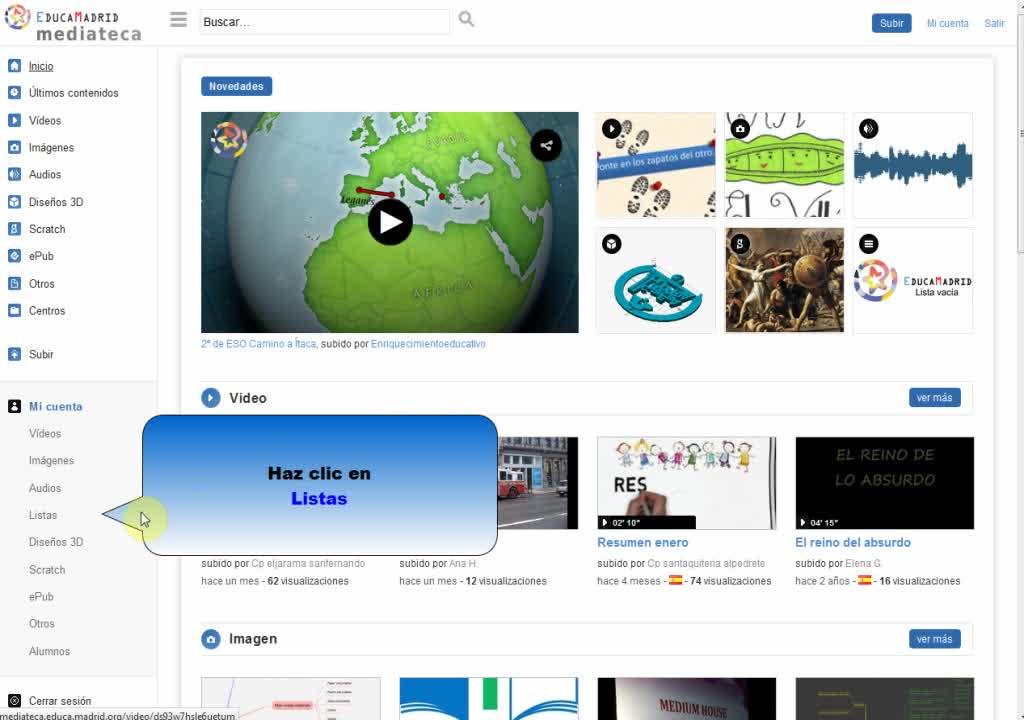The height and width of the screenshot is (720, 1024).
Task: Open the 'Resumen enero' video link
Action: point(642,543)
